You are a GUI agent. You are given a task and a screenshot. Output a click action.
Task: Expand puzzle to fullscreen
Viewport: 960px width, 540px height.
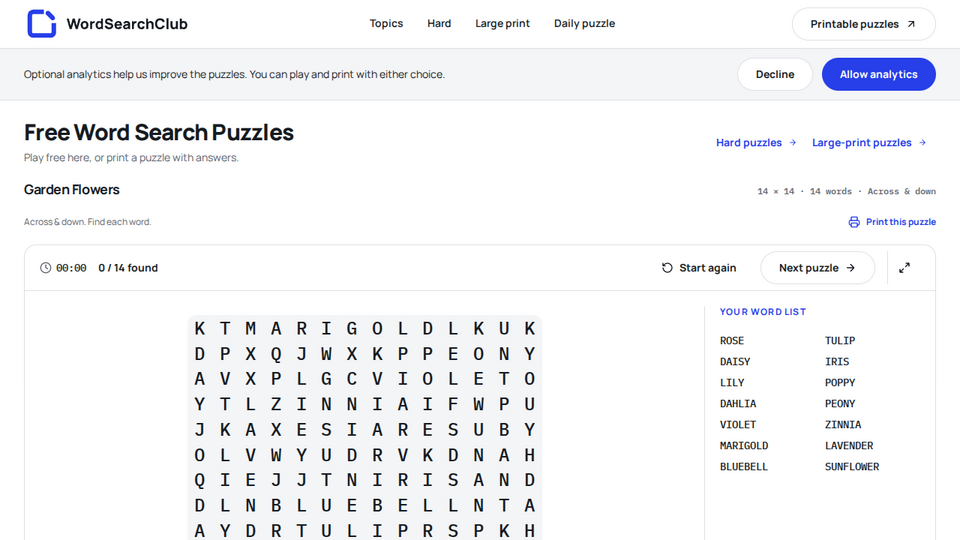click(904, 268)
